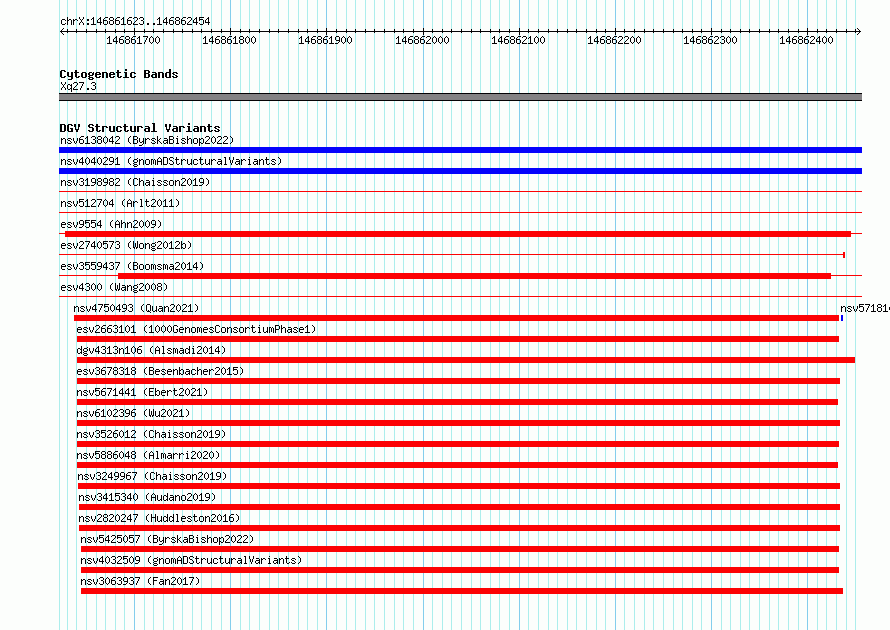Click the red bar under esv9554

coord(458,234)
